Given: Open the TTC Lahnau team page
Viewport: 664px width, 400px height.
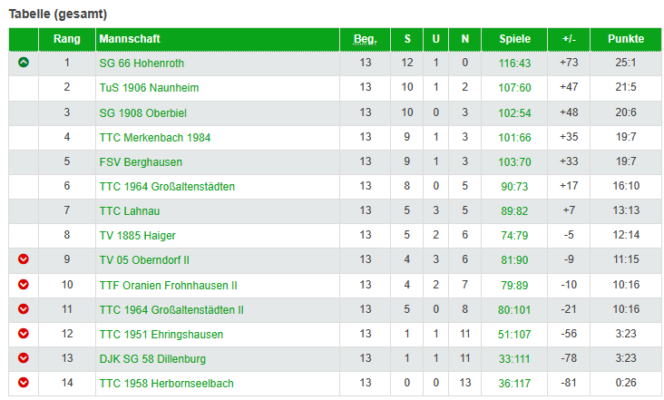Looking at the screenshot, I should 129,211.
